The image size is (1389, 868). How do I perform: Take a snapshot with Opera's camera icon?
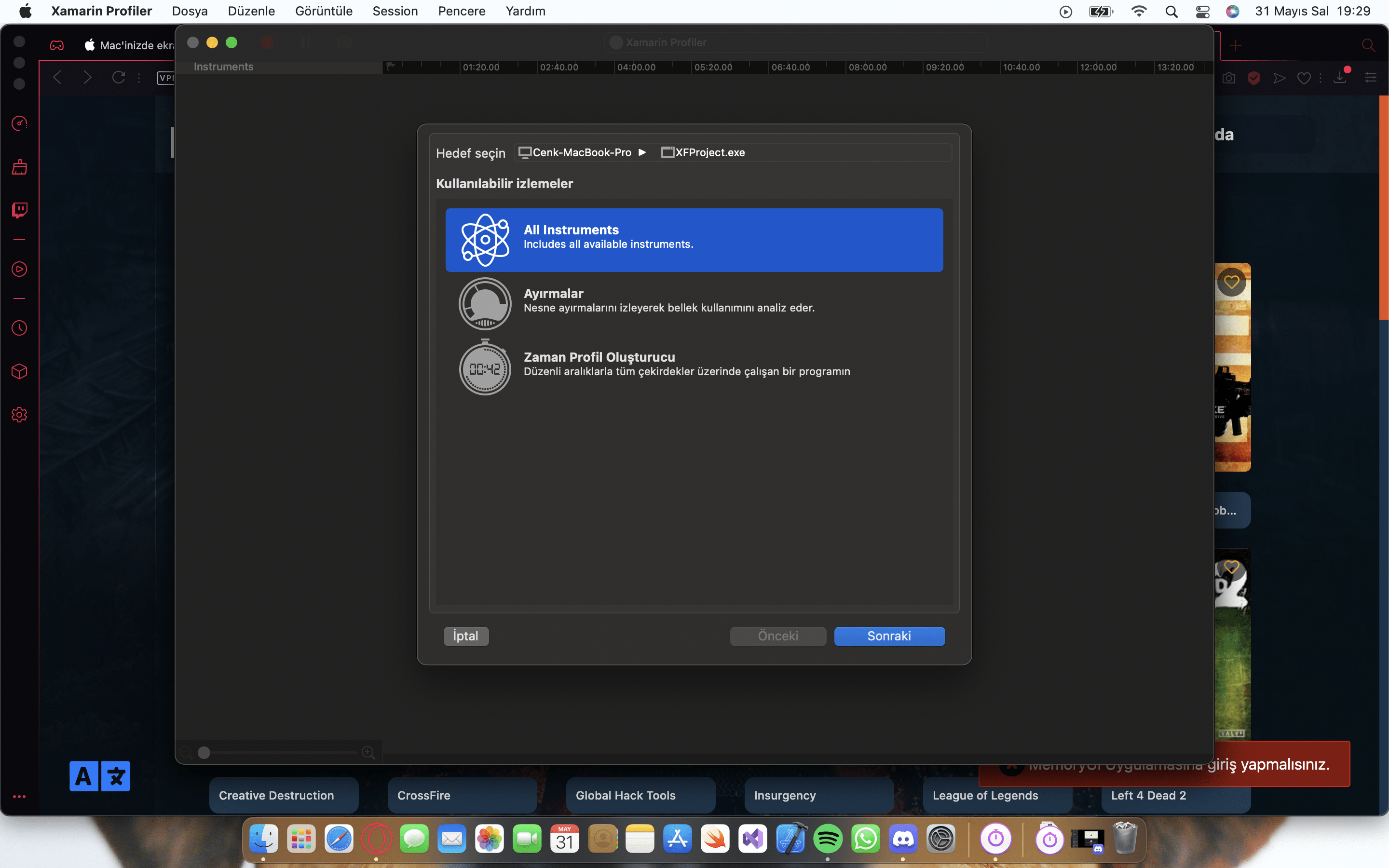1229,78
